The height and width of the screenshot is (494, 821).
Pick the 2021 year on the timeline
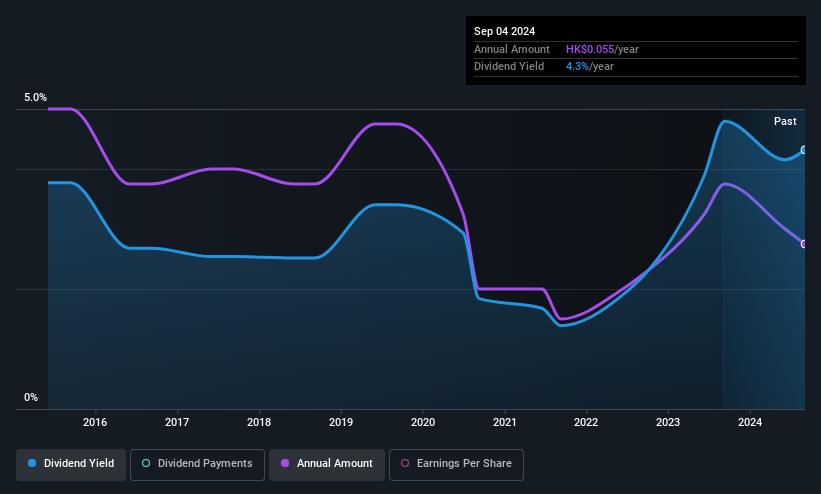pos(504,422)
